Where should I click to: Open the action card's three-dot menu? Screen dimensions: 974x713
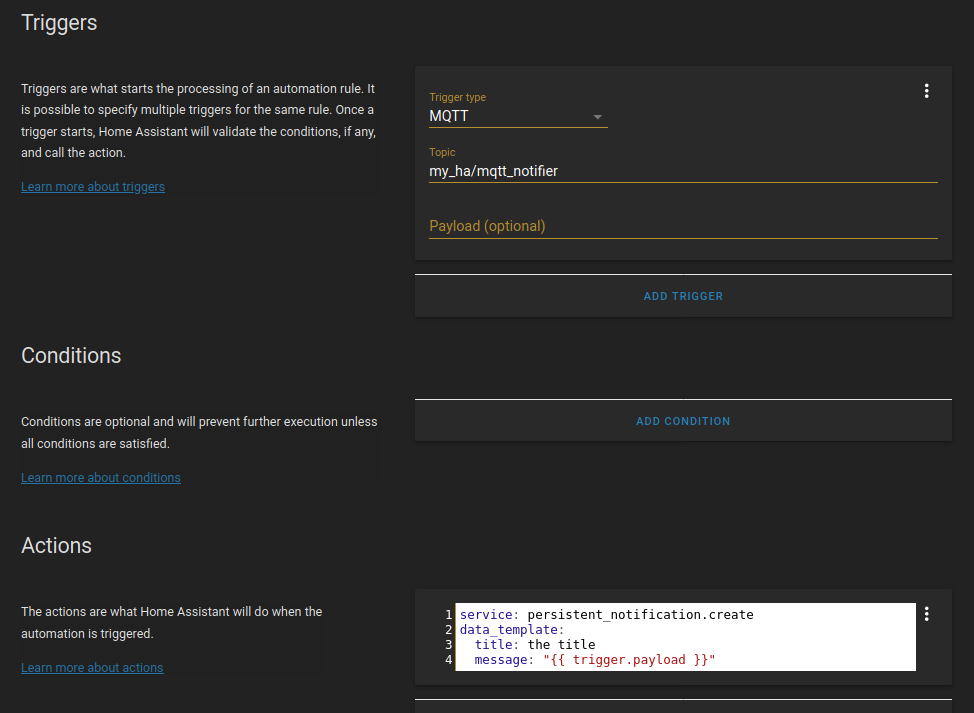[x=926, y=614]
